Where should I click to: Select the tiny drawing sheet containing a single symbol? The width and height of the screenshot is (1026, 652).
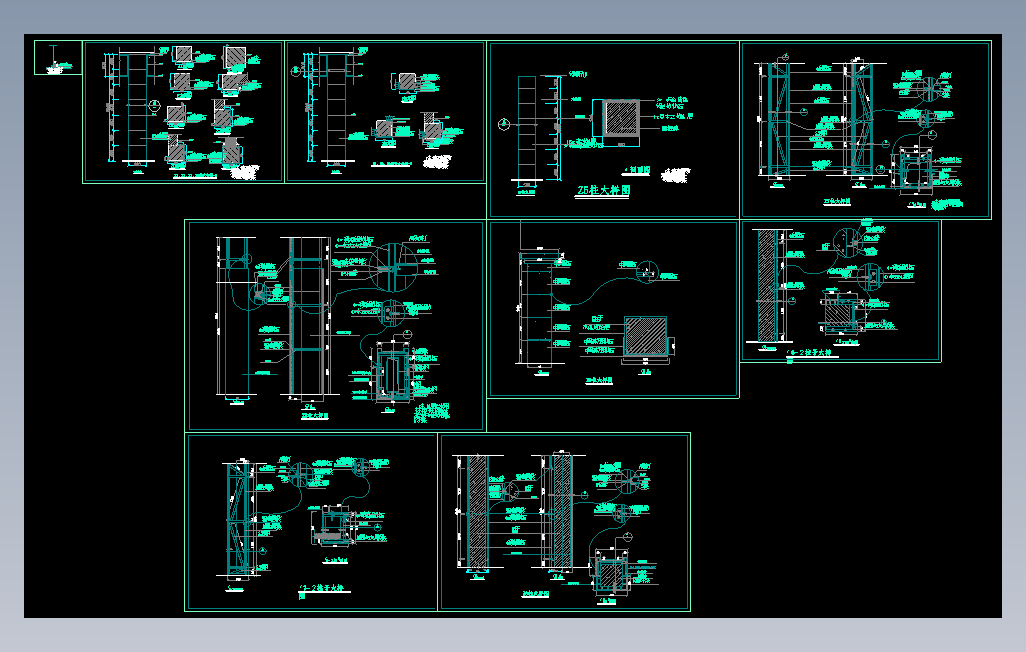(x=58, y=58)
